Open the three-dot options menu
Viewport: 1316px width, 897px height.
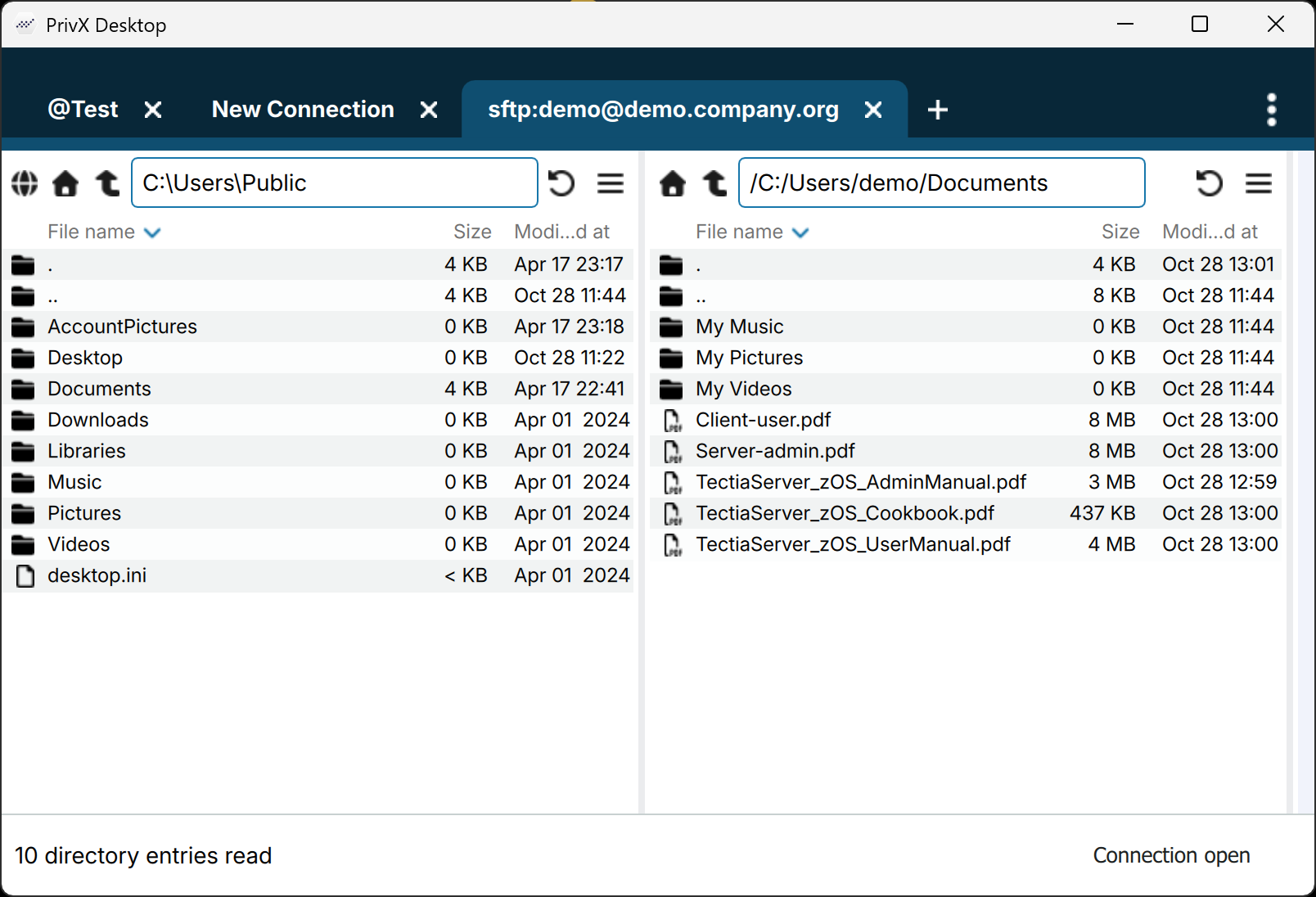pyautogui.click(x=1272, y=109)
